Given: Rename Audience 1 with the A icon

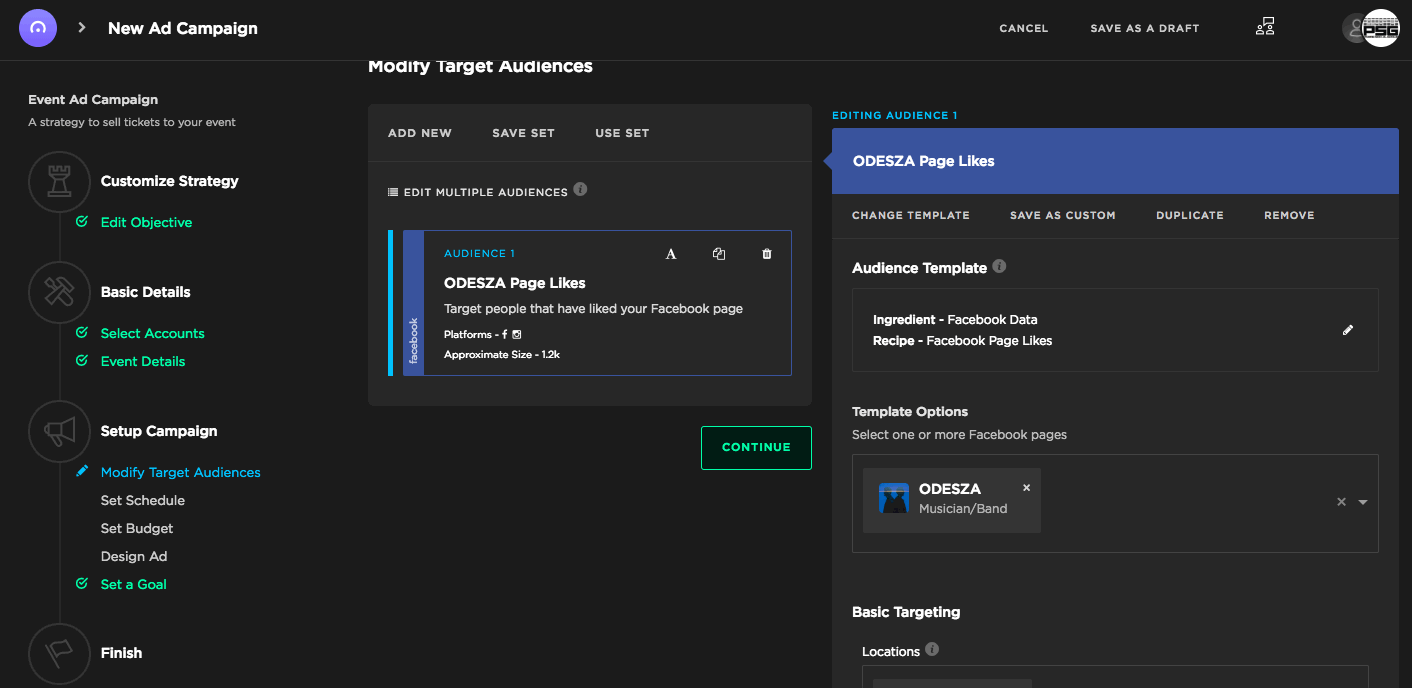Looking at the screenshot, I should coord(671,254).
